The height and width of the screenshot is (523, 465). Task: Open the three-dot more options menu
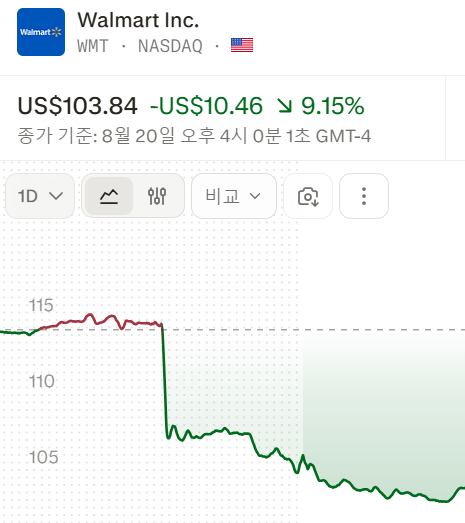[x=364, y=196]
